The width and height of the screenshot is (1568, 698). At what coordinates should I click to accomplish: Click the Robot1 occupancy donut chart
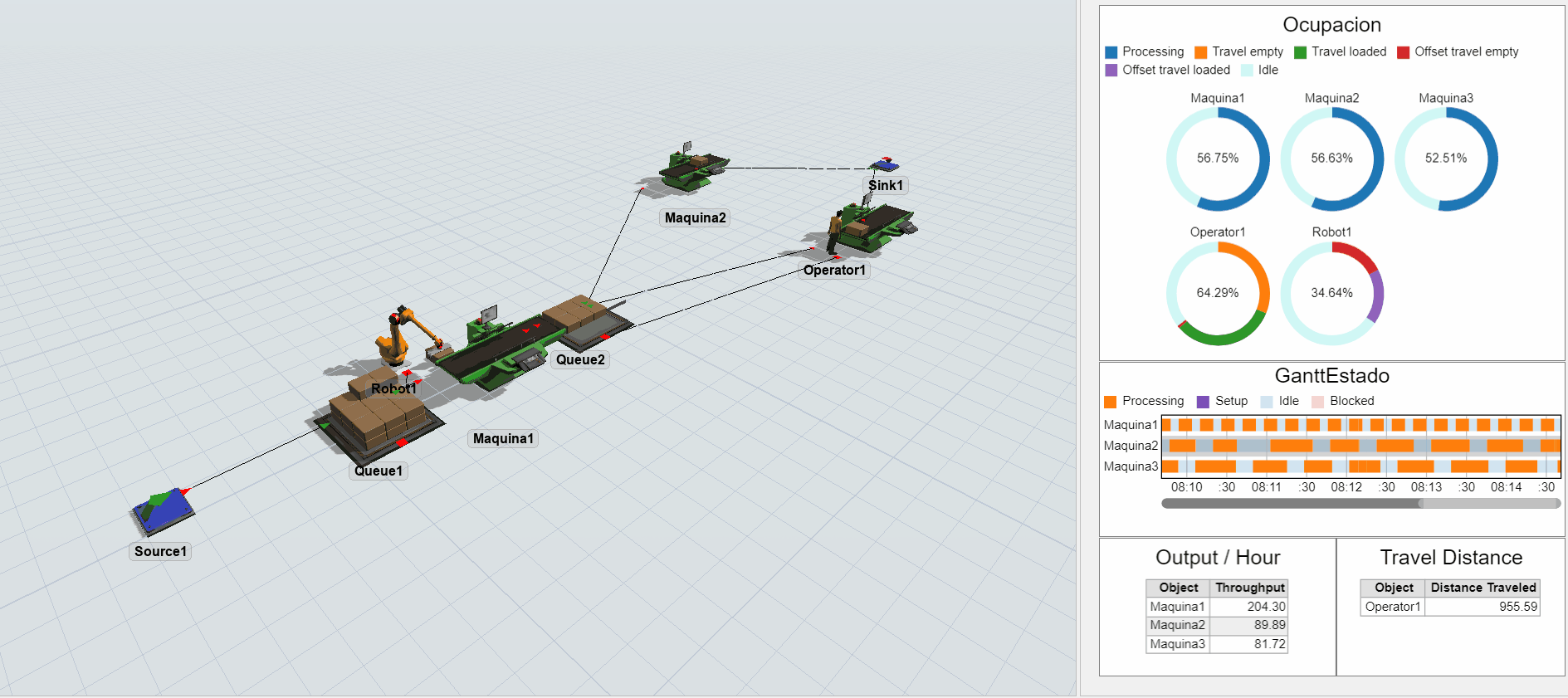click(1331, 293)
